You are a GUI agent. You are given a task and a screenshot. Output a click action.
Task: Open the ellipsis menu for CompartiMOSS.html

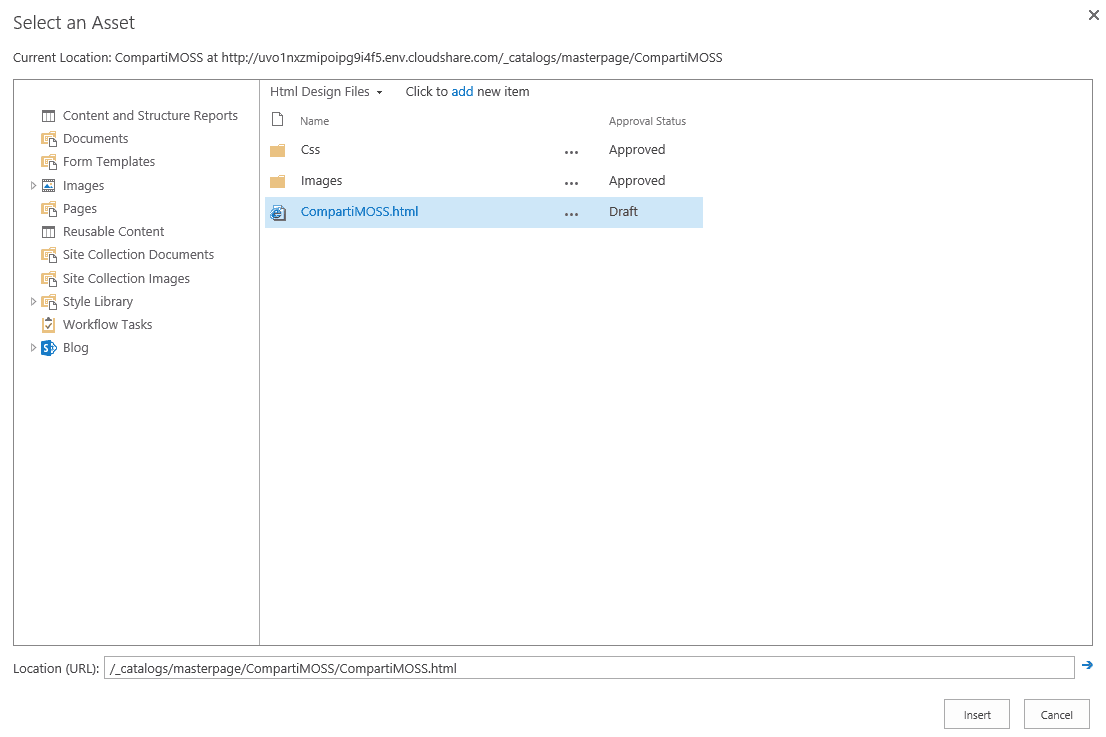click(571, 214)
